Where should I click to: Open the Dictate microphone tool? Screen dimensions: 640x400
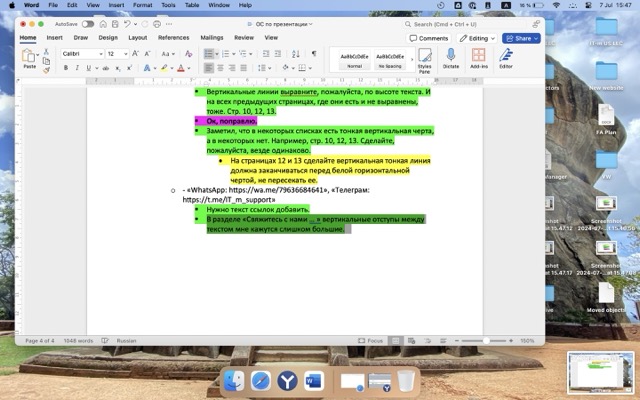[451, 58]
